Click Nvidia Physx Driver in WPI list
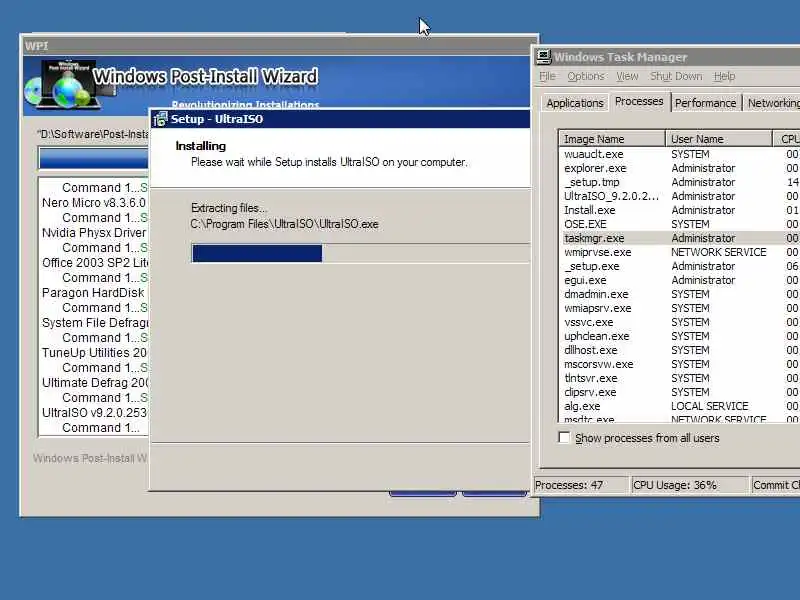This screenshot has height=600, width=800. tap(94, 233)
